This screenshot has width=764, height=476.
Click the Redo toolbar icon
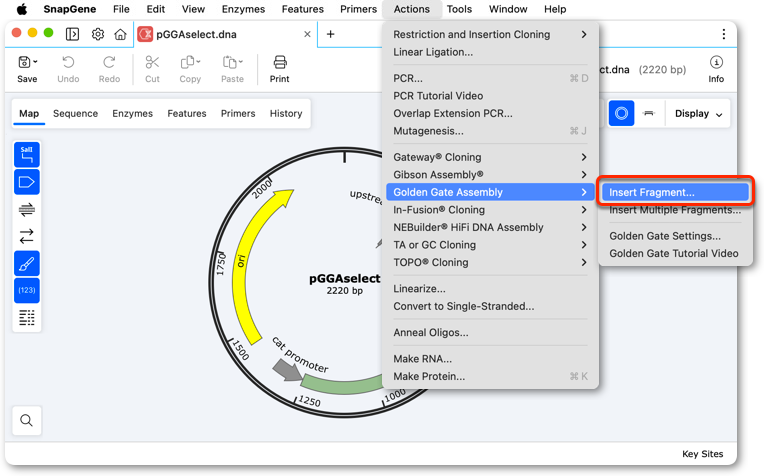[109, 62]
